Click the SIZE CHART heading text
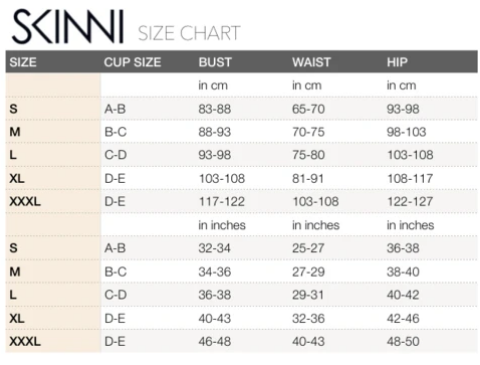Screen dimensions: 480x365 (189, 33)
